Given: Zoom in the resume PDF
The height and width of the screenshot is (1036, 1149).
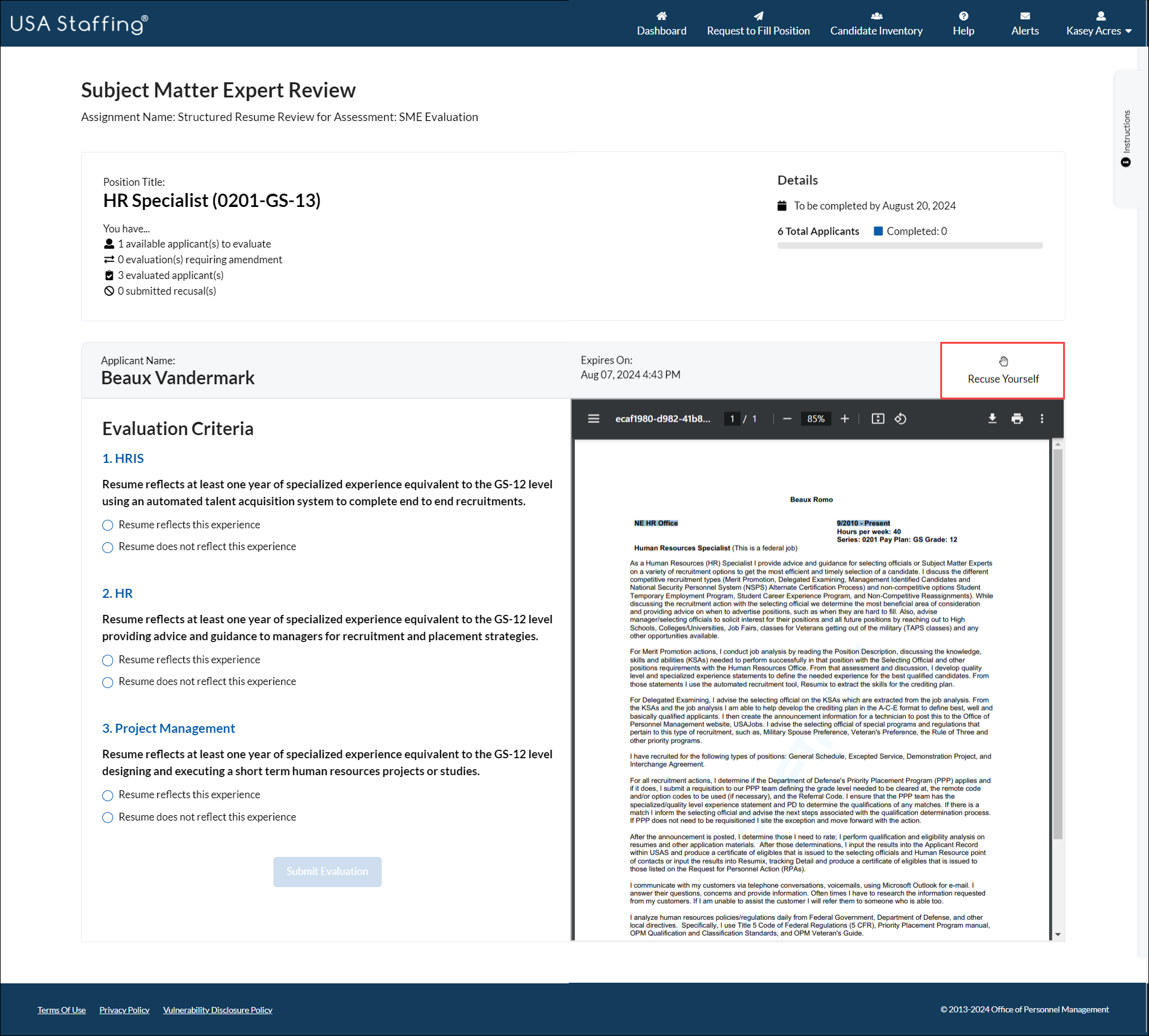Looking at the screenshot, I should 845,418.
